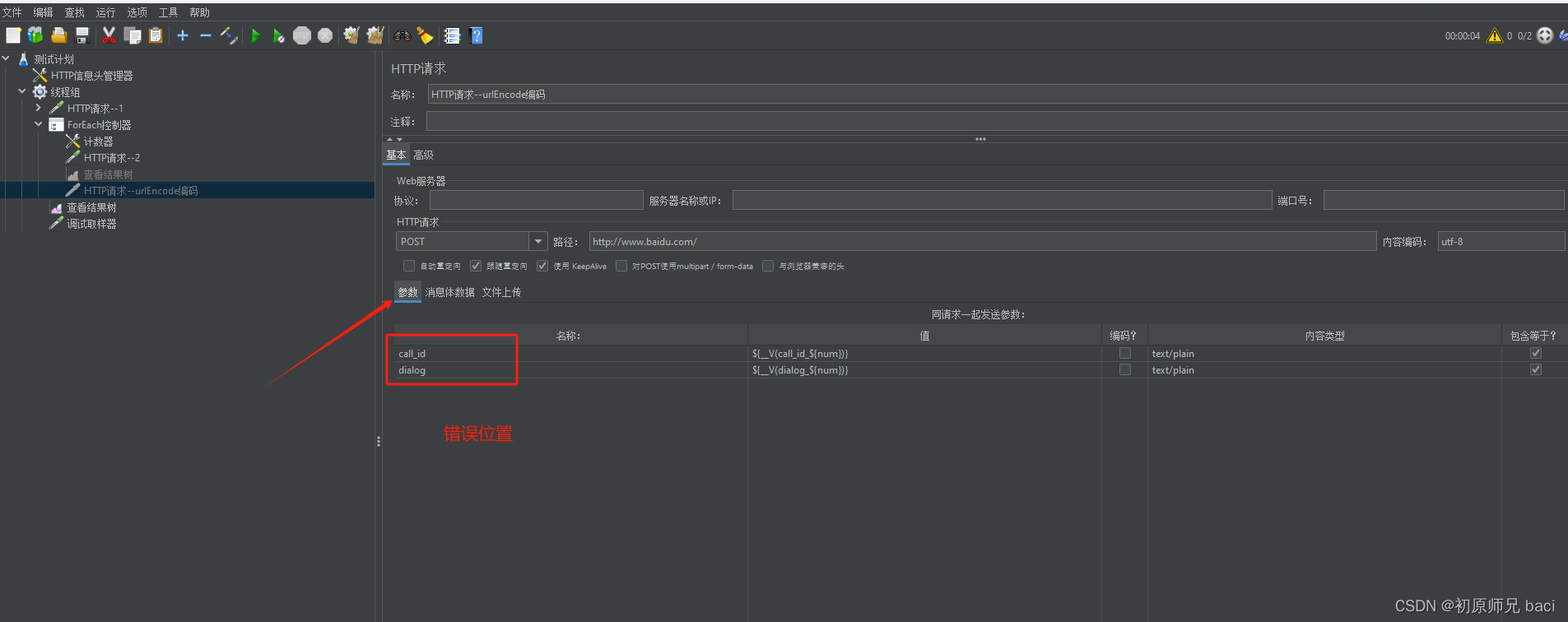
Task: Open 运行 menu
Action: point(105,12)
